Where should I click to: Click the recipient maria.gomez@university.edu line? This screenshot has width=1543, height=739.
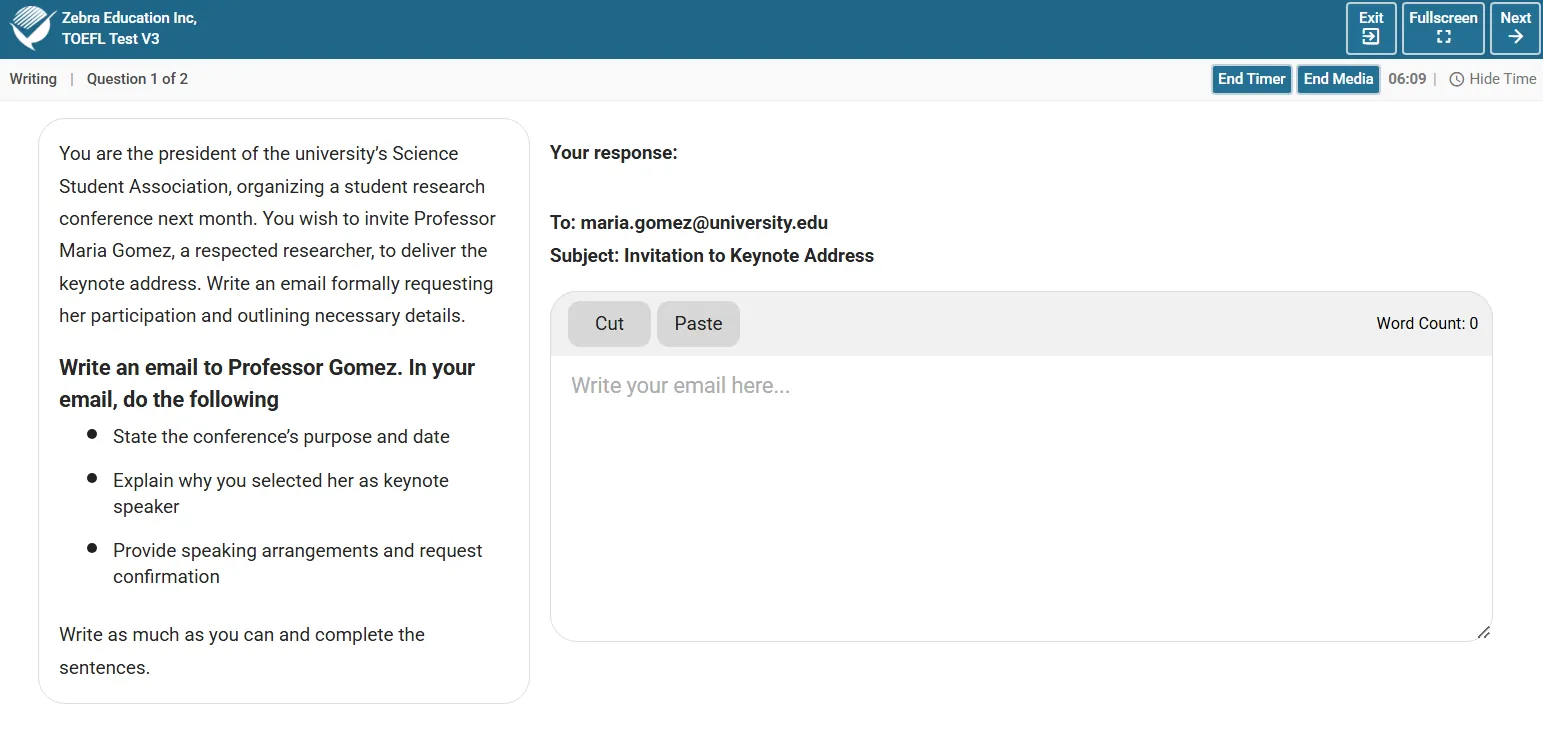[689, 223]
